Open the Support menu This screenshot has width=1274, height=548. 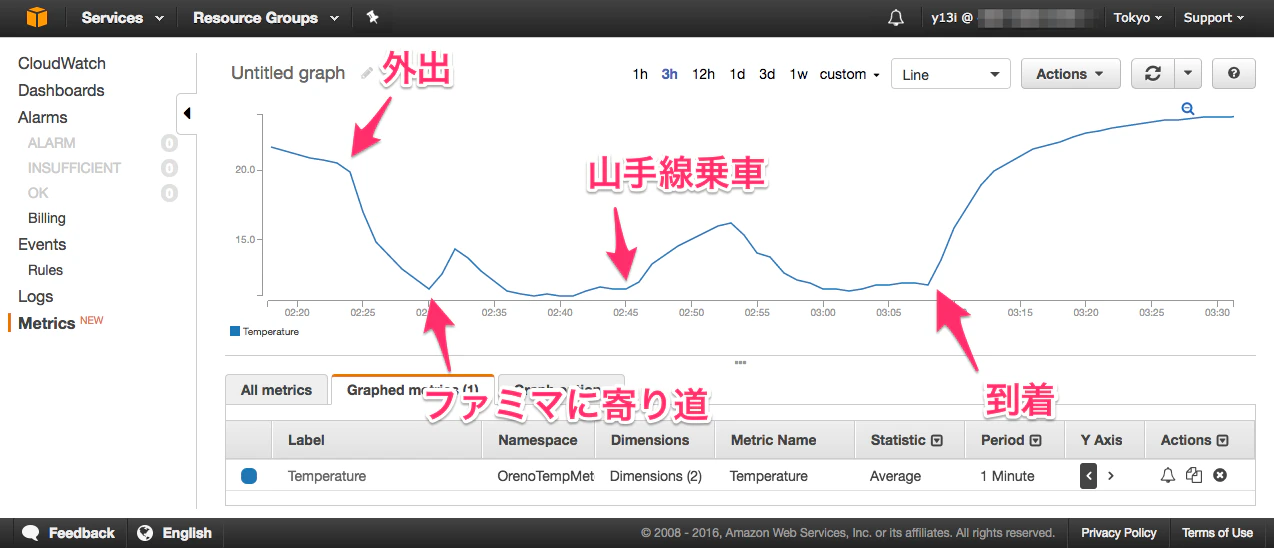(1214, 18)
